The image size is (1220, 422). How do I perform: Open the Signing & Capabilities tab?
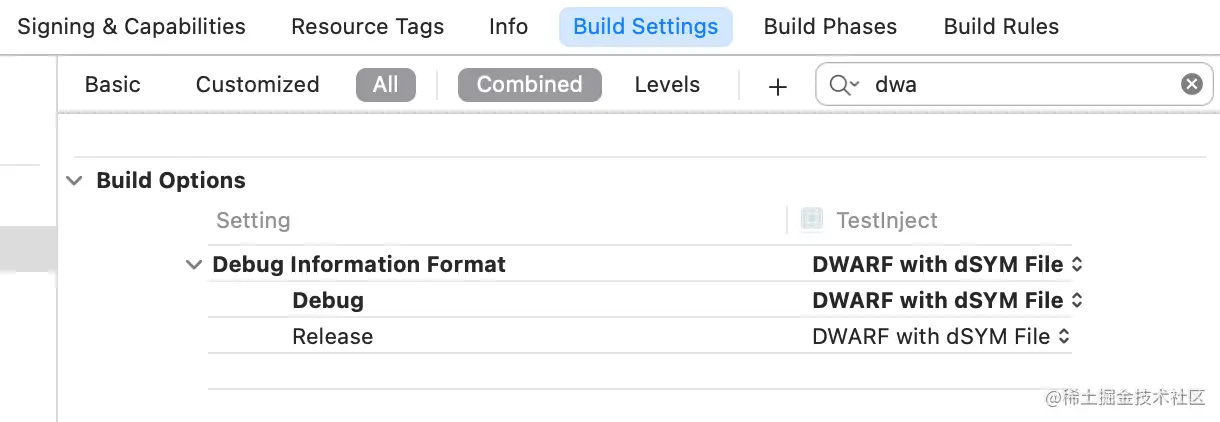click(131, 27)
